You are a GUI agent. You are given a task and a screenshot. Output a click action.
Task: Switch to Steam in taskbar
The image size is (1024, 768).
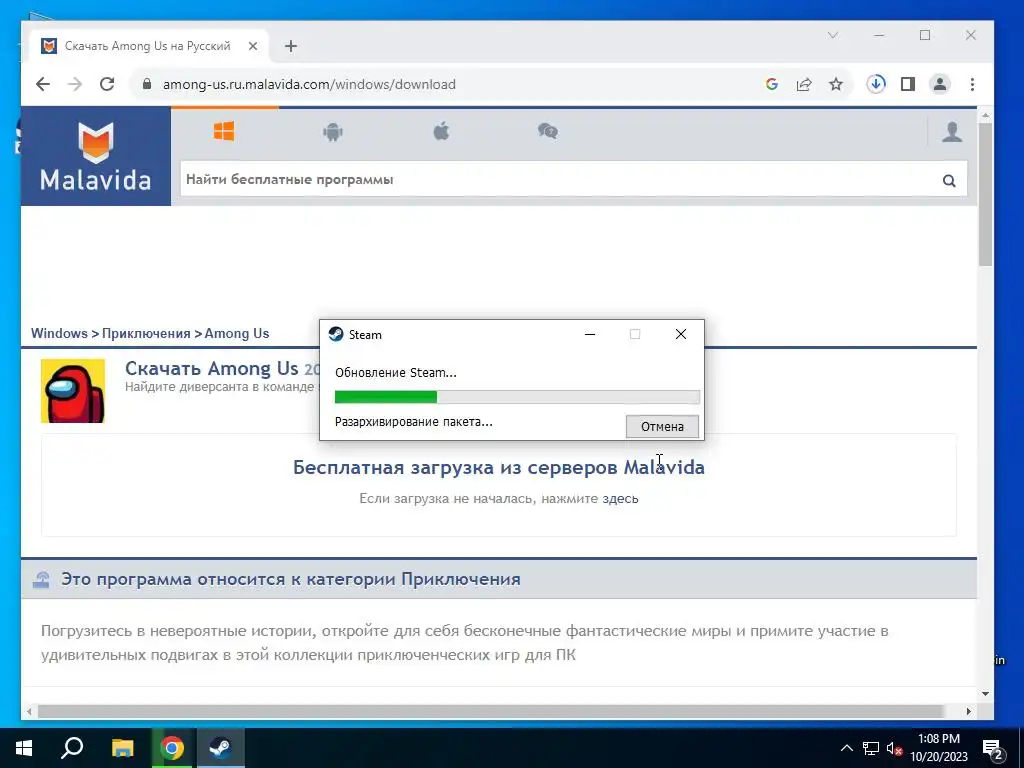(221, 748)
